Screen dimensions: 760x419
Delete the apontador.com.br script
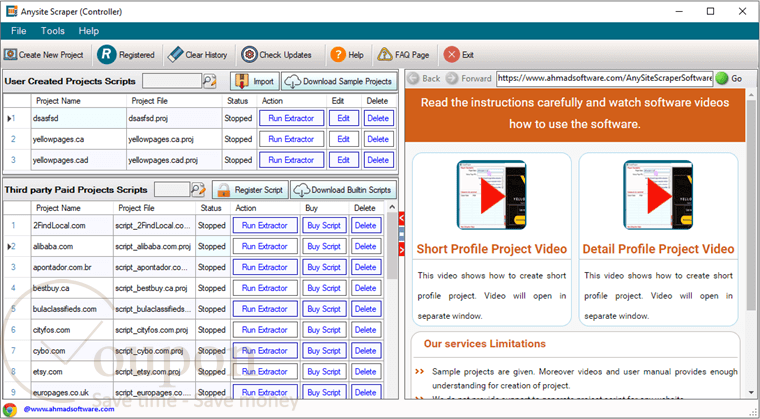tap(365, 267)
